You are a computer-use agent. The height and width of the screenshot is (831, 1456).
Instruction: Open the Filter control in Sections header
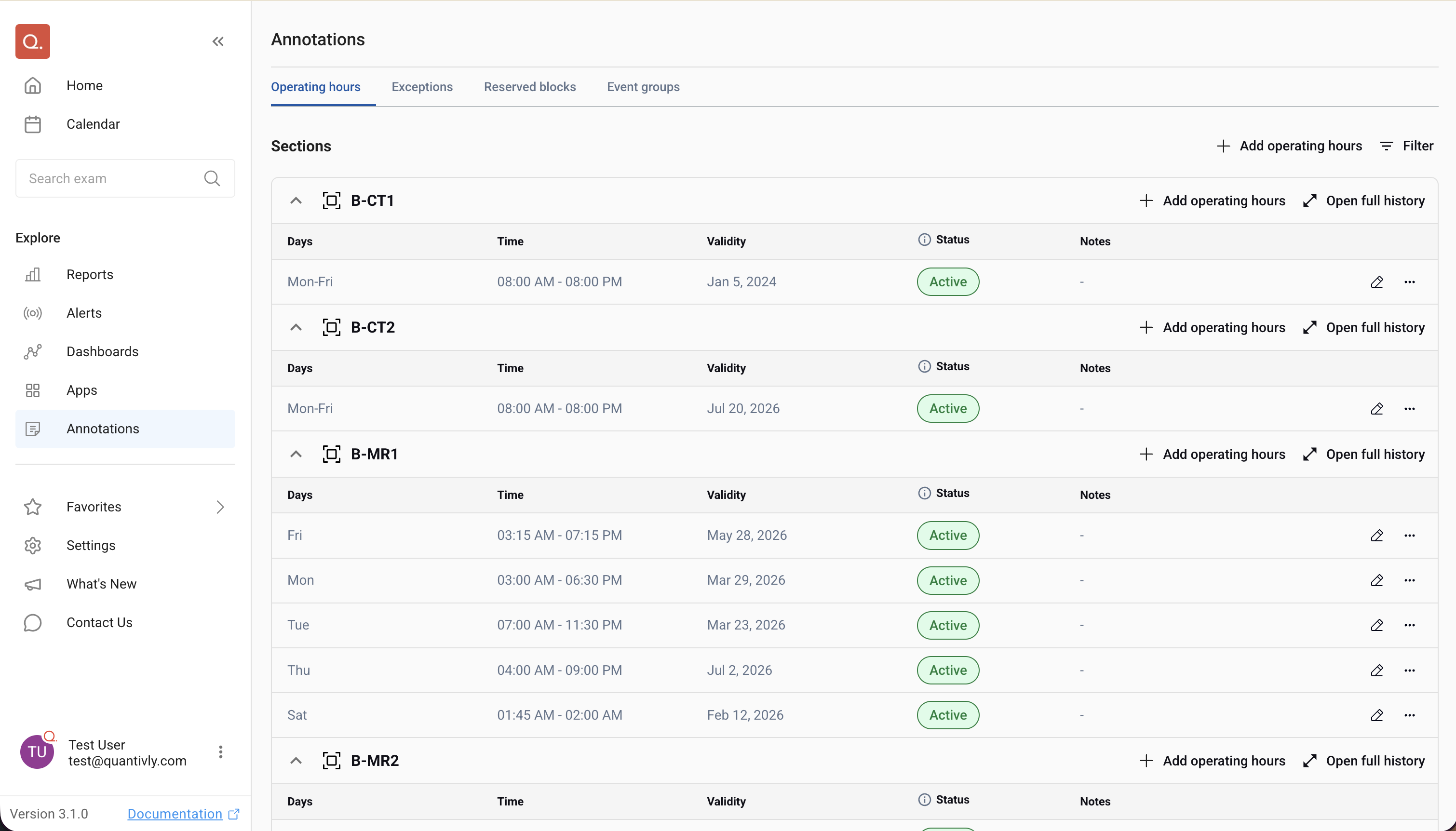pyautogui.click(x=1406, y=146)
